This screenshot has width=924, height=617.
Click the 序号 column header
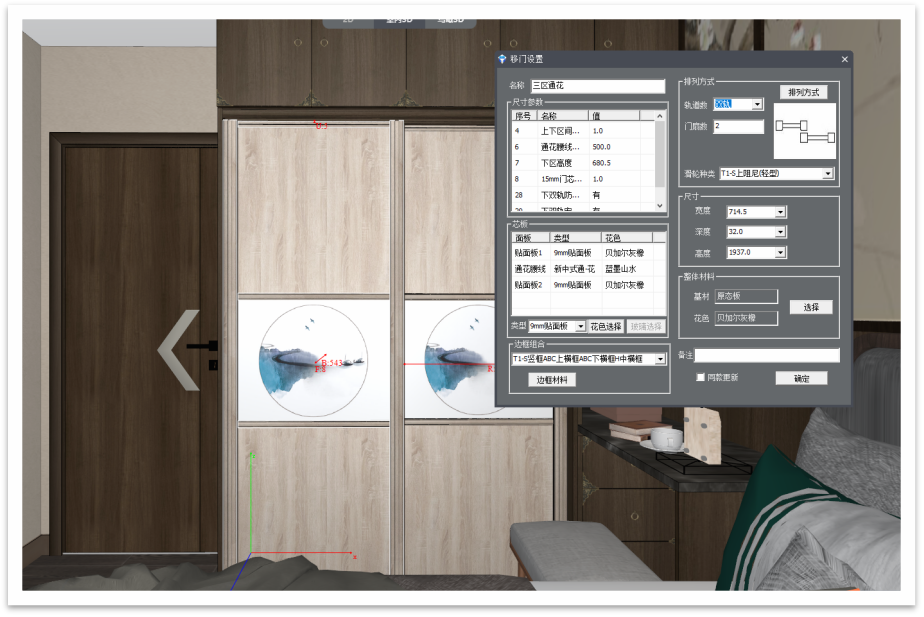pyautogui.click(x=523, y=116)
